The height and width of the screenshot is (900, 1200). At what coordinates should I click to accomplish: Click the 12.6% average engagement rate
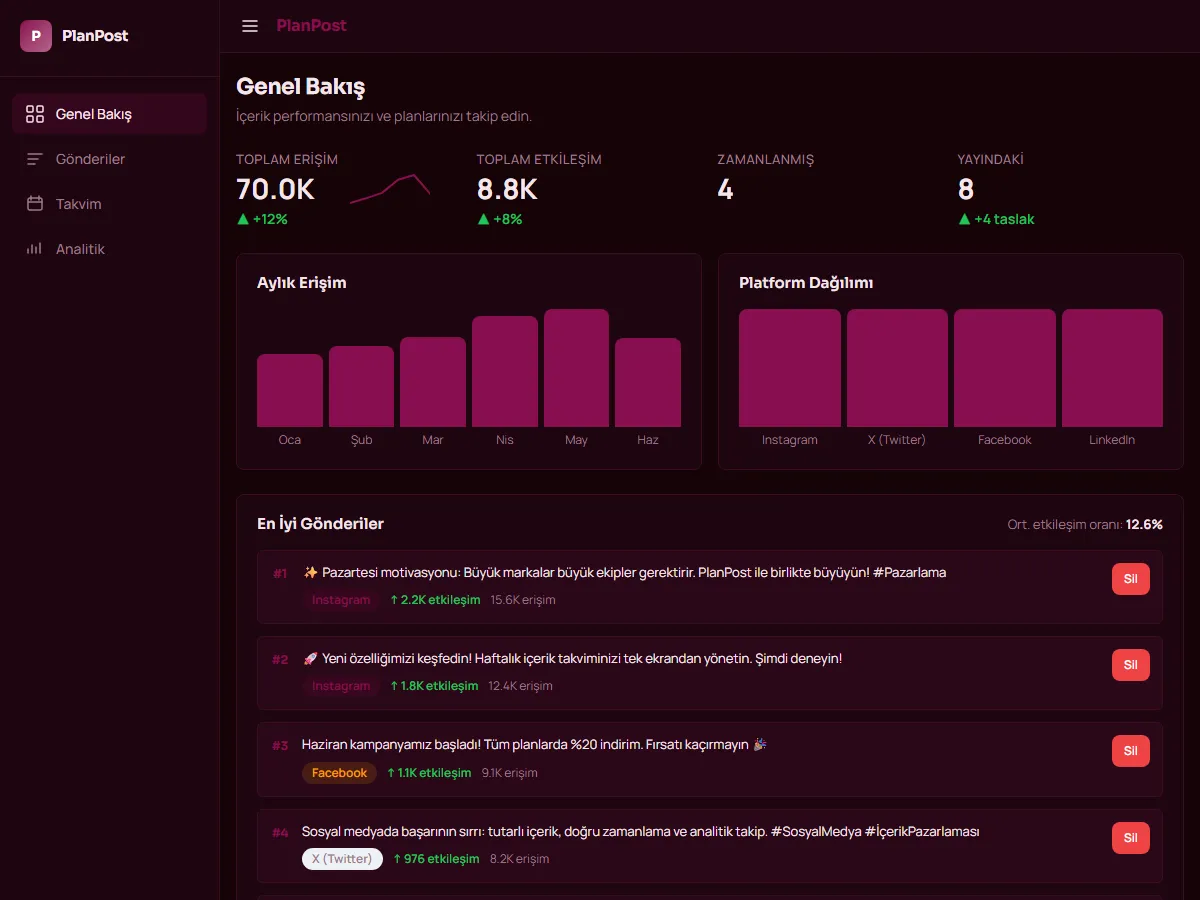[1144, 524]
